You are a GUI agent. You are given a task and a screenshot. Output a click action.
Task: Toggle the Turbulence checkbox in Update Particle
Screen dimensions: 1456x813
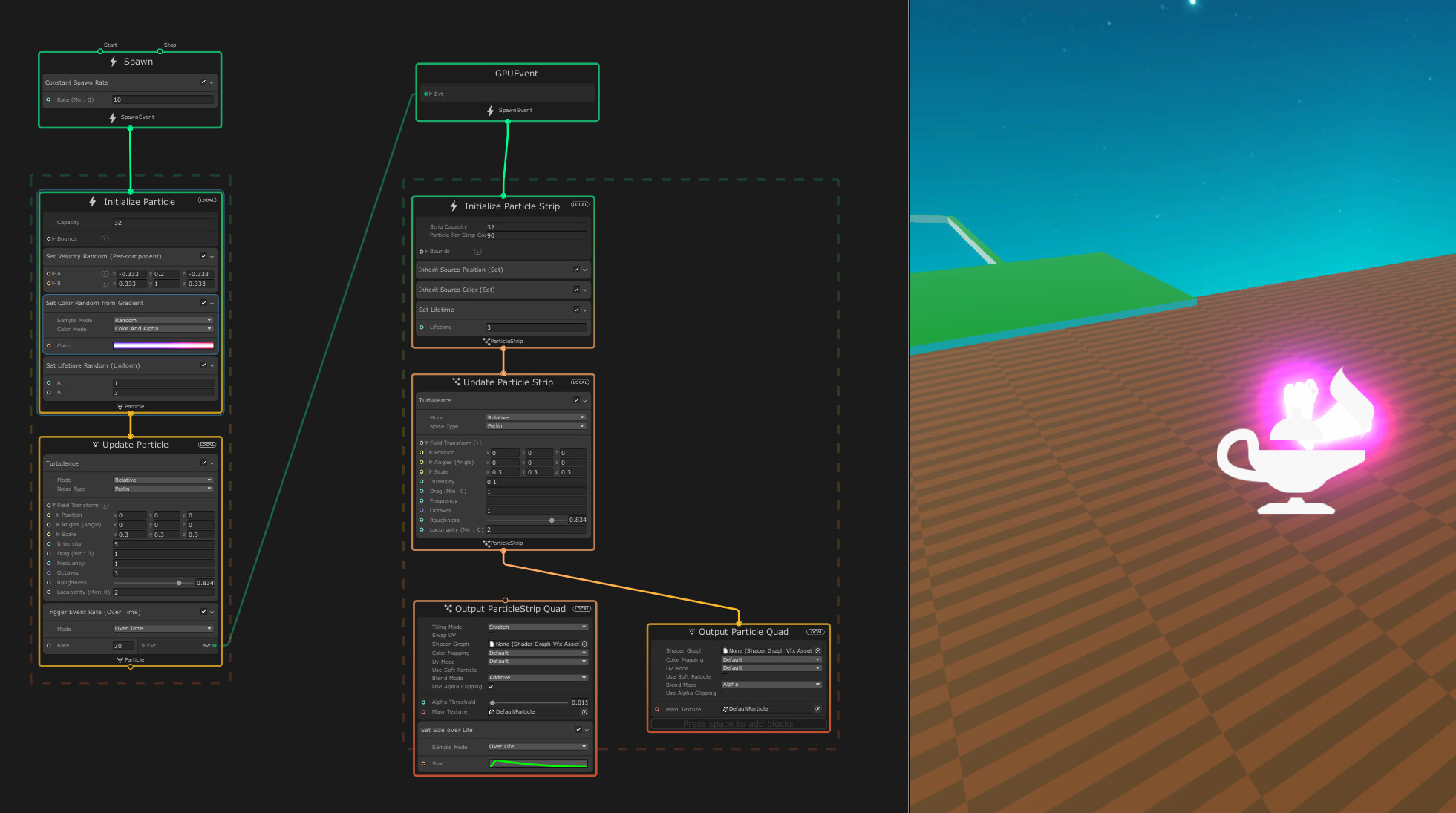pyautogui.click(x=204, y=463)
